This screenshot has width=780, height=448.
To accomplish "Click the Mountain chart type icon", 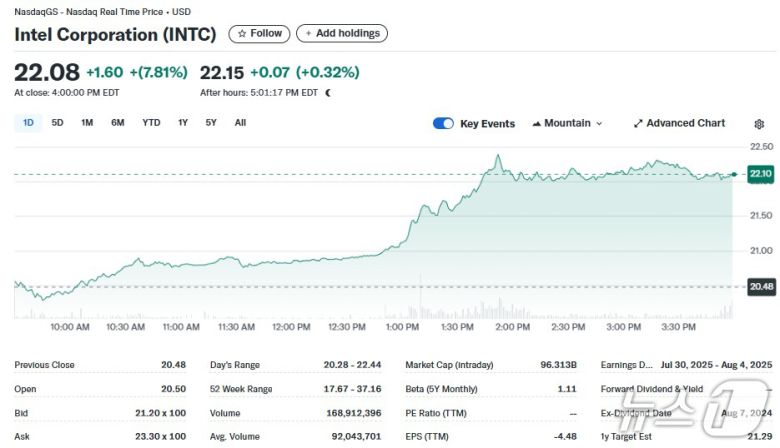I will pos(536,124).
